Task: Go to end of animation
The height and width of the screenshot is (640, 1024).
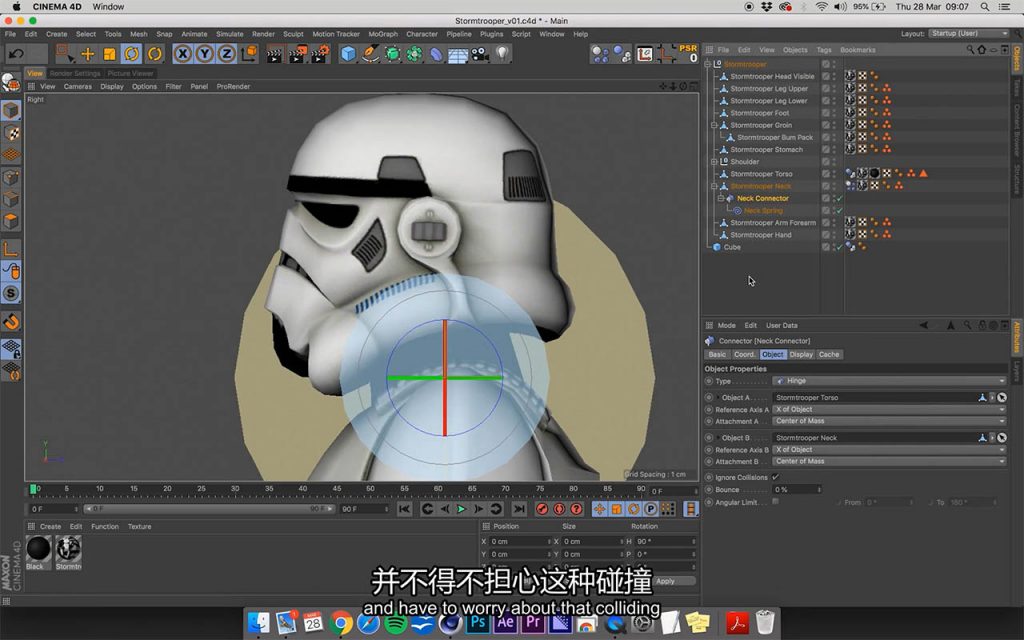Action: [519, 509]
